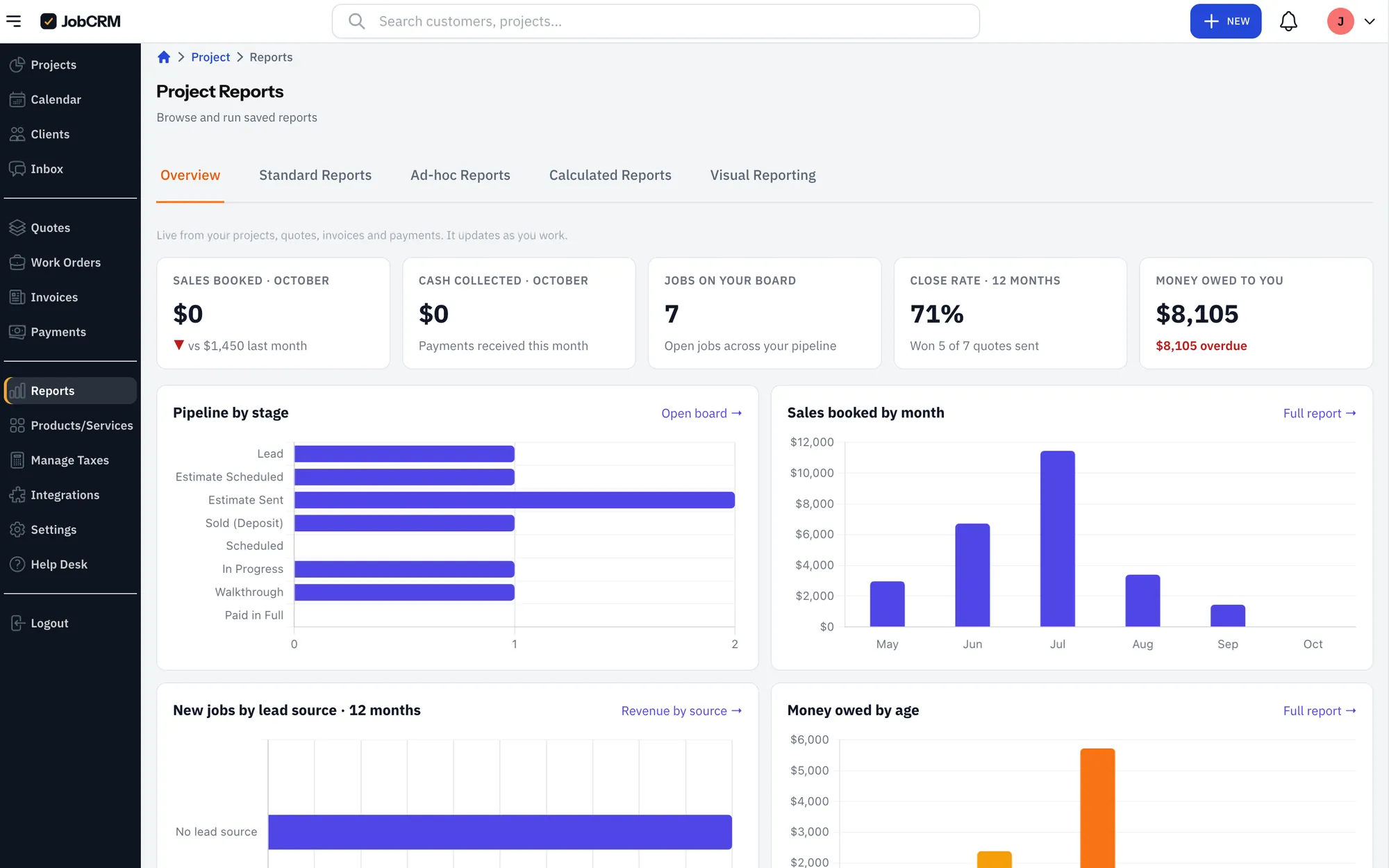
Task: Click the Settings gear icon
Action: 17,530
